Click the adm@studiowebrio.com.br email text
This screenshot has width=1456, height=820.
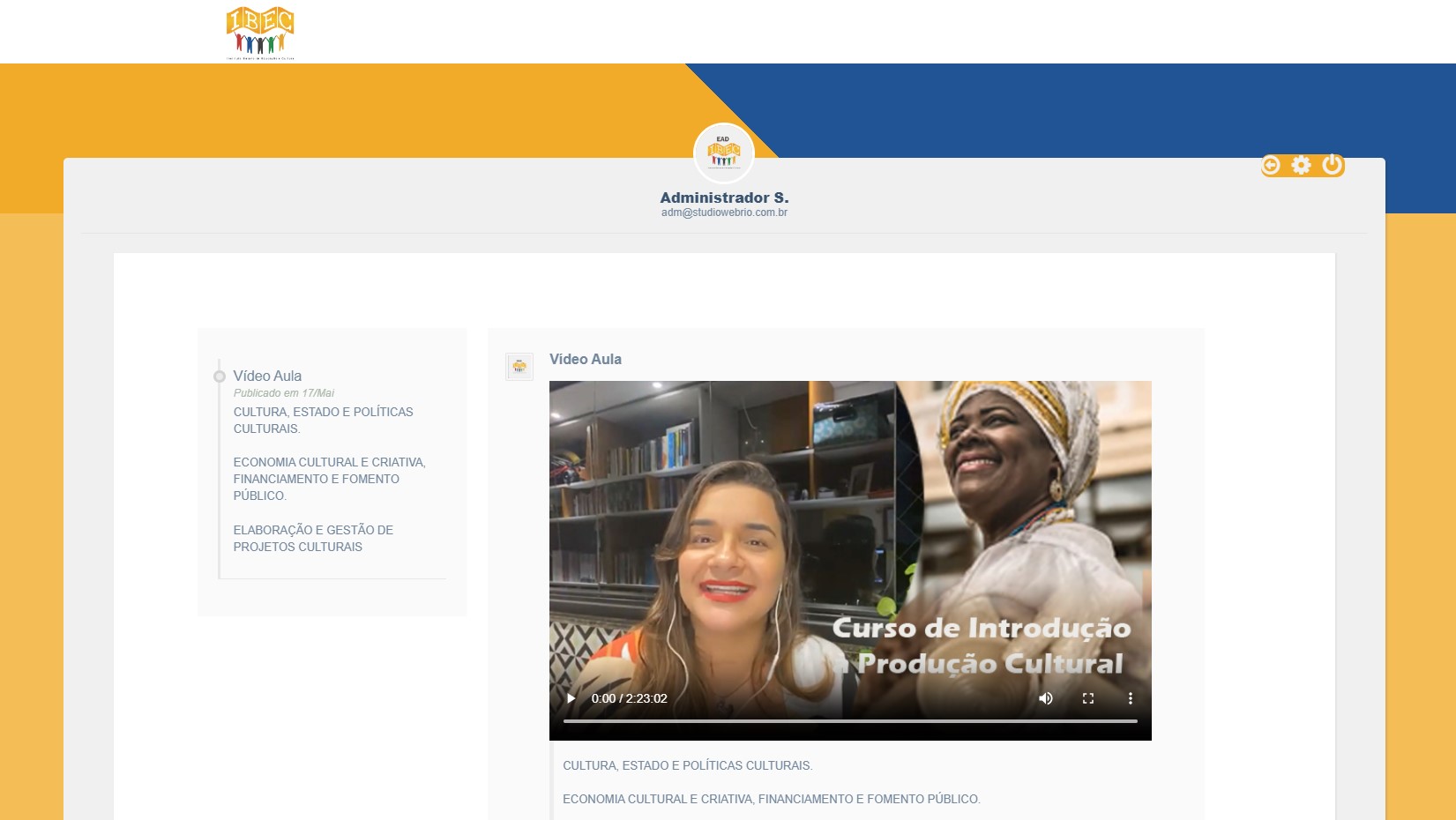(724, 212)
